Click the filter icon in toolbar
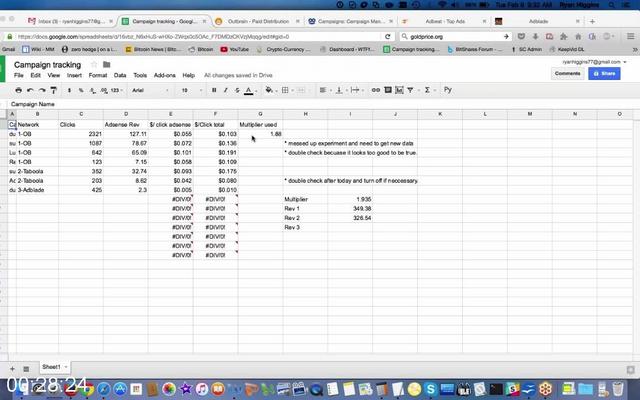 [x=411, y=90]
